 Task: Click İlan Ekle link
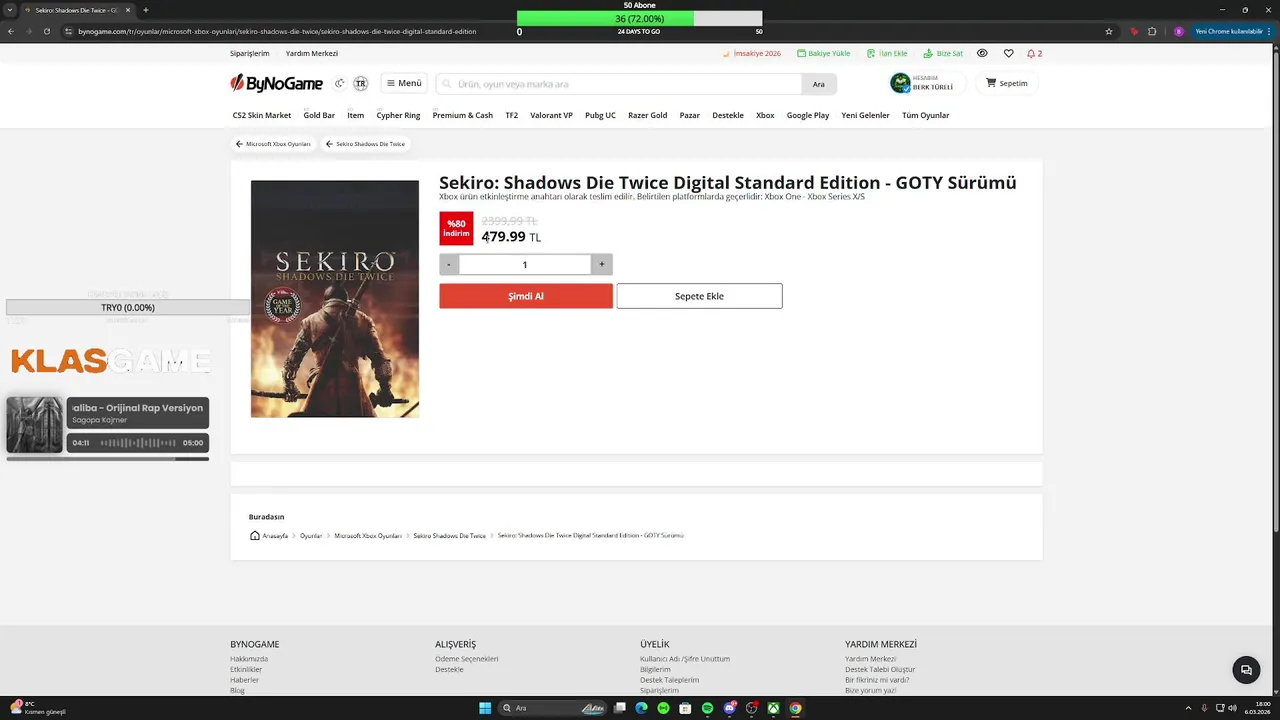[x=887, y=53]
